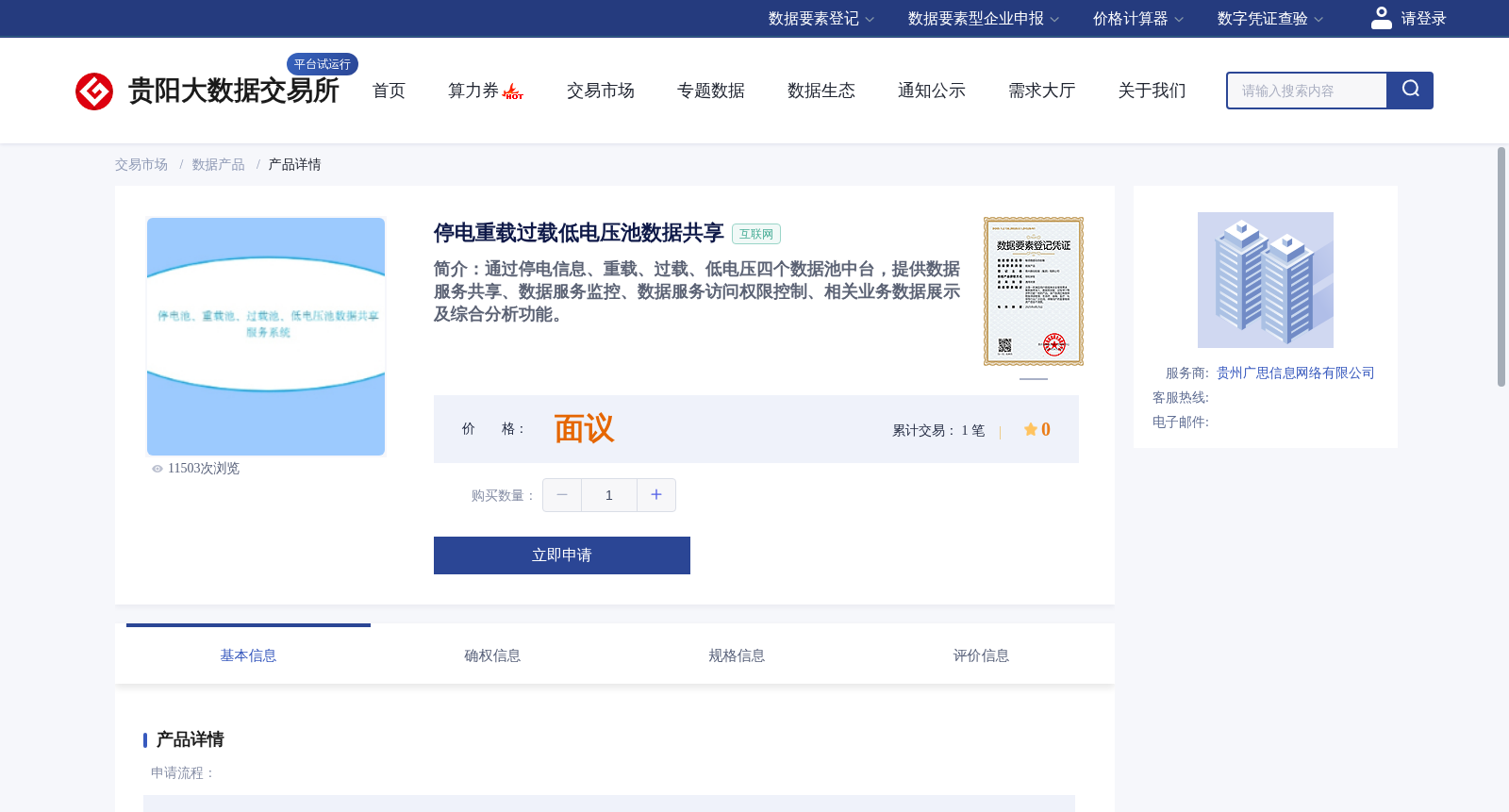This screenshot has height=812, width=1509.
Task: Open the 关于我们 menu item
Action: click(1152, 91)
